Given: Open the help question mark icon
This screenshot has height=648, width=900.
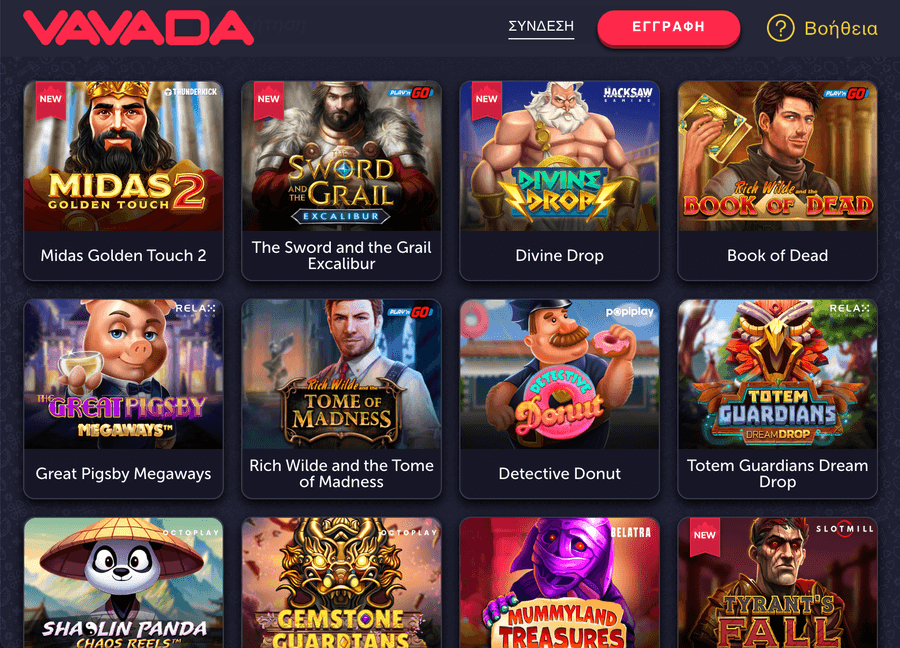Looking at the screenshot, I should coord(781,28).
